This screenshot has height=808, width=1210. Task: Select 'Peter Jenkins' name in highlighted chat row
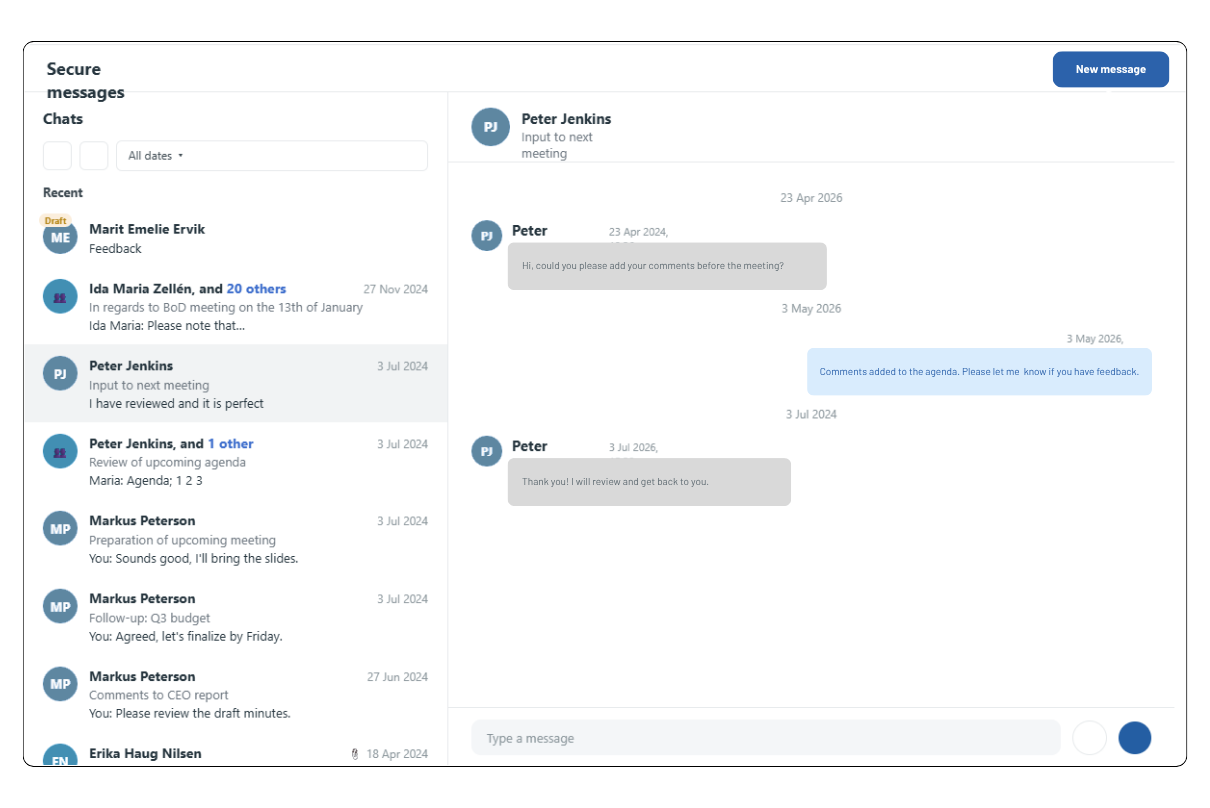131,366
